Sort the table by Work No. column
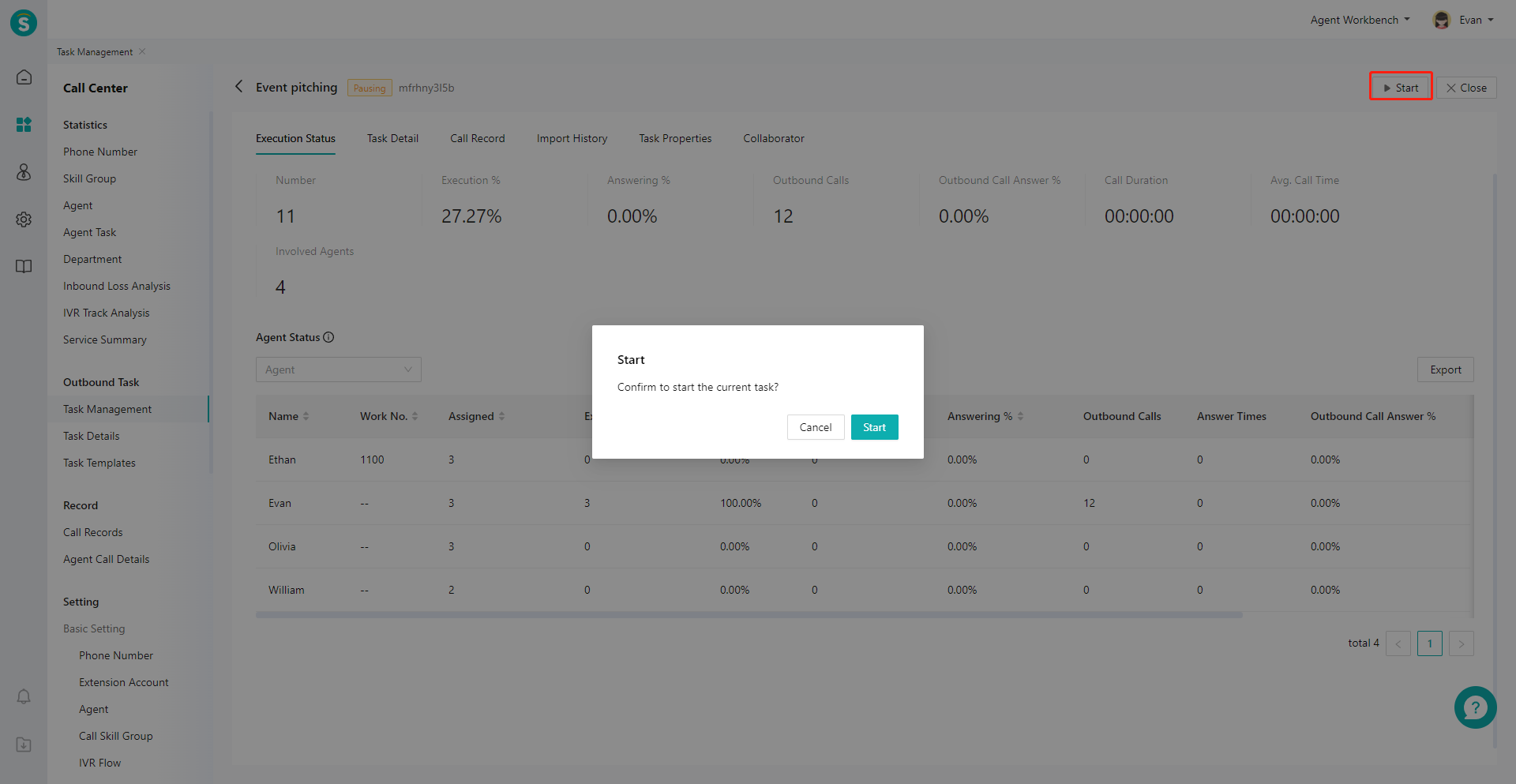 coord(415,416)
